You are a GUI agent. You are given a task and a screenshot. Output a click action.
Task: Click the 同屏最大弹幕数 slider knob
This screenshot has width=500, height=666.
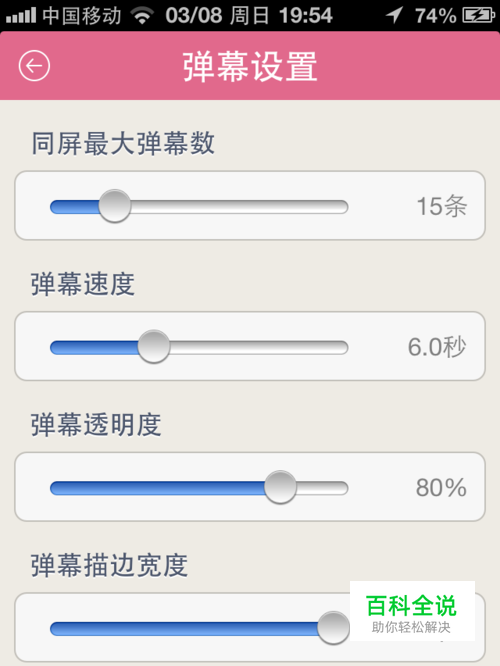pos(115,206)
